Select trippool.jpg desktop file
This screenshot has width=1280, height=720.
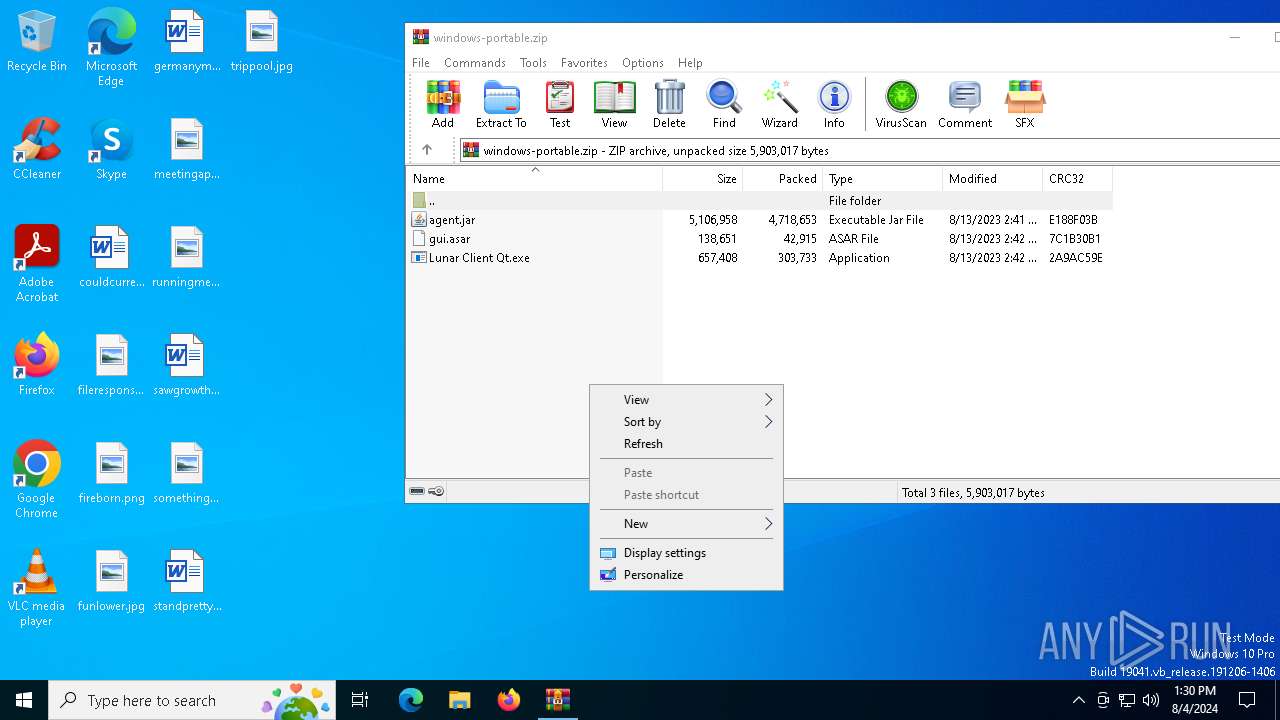point(261,42)
